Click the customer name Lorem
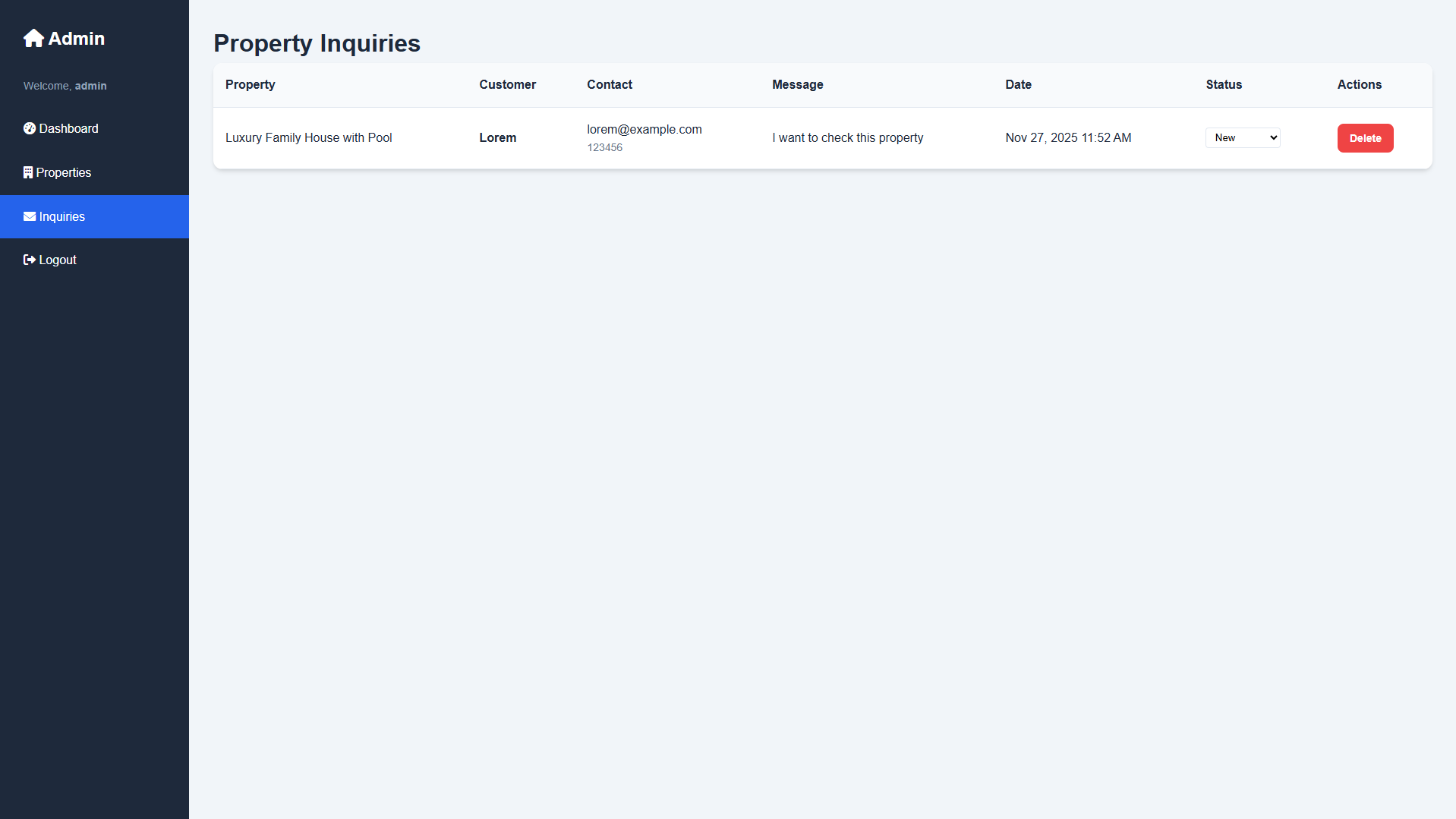Viewport: 1456px width, 819px height. point(497,137)
